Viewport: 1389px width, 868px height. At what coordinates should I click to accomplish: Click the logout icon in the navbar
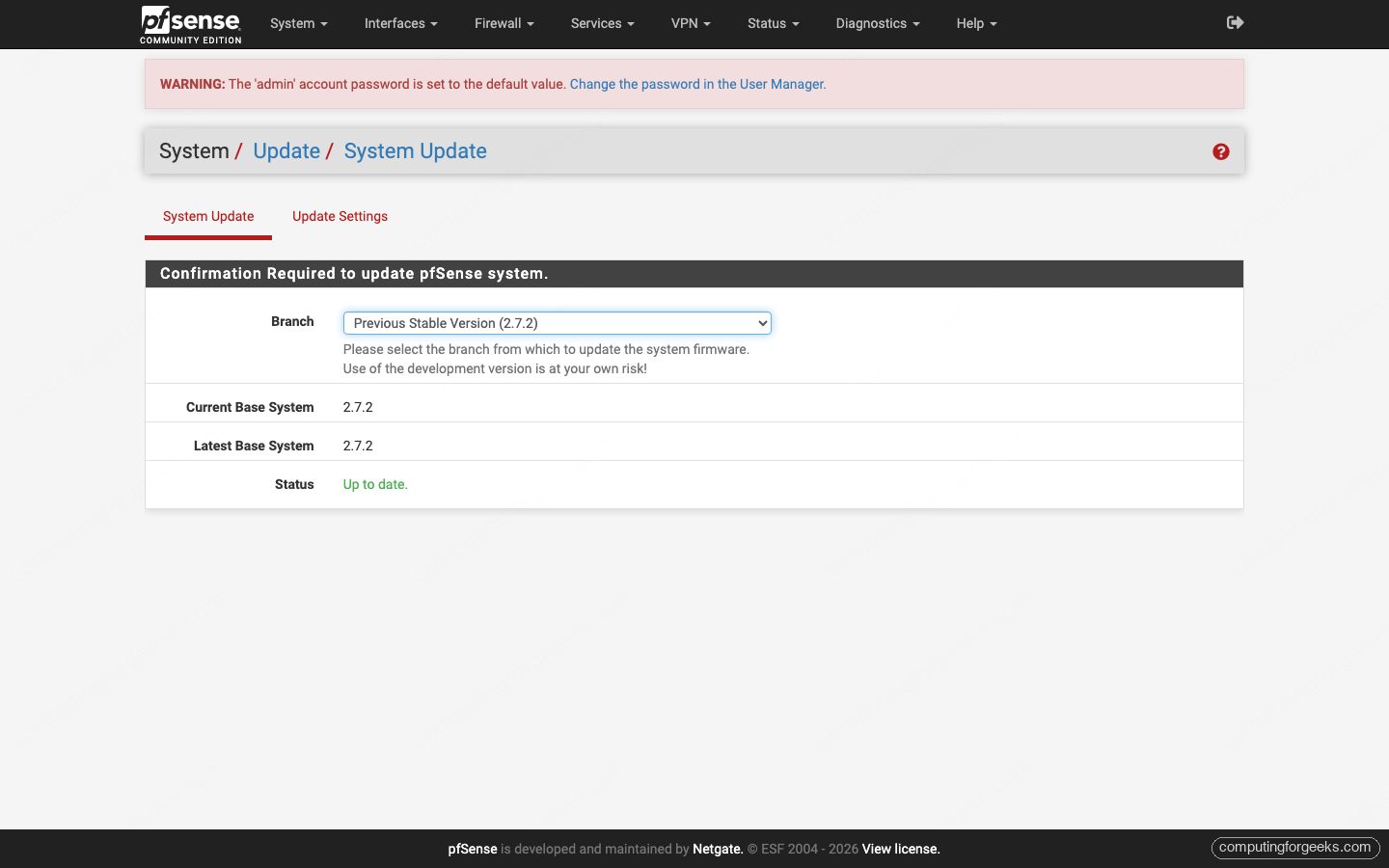point(1235,22)
